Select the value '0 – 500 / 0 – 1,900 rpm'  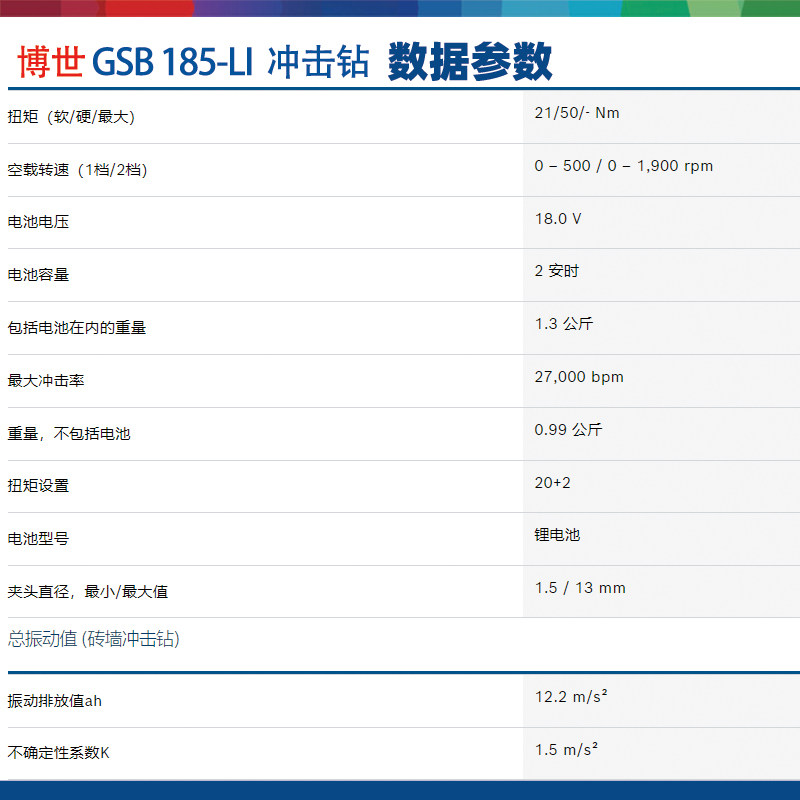623,166
